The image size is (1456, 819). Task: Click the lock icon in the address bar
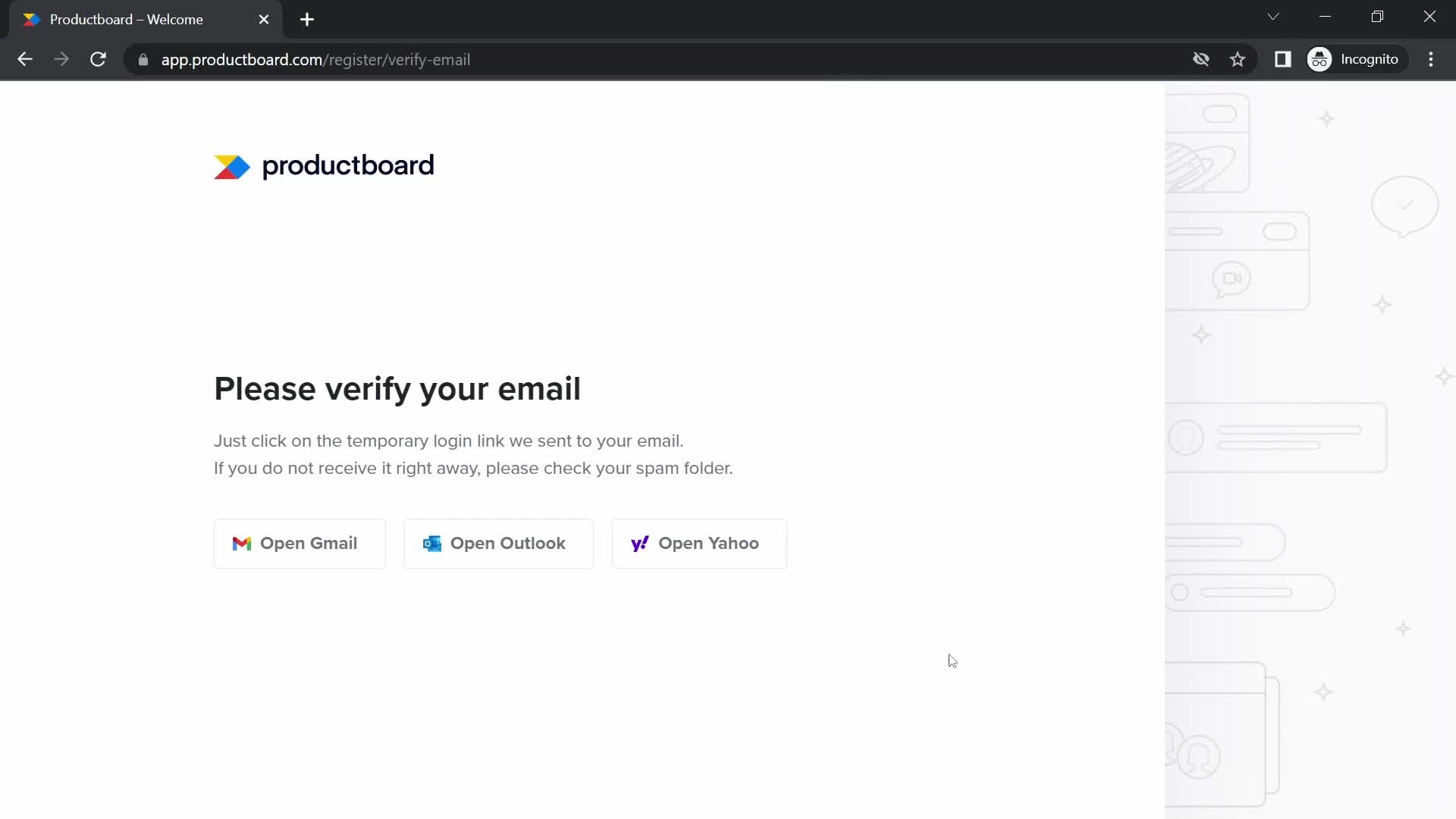point(143,60)
